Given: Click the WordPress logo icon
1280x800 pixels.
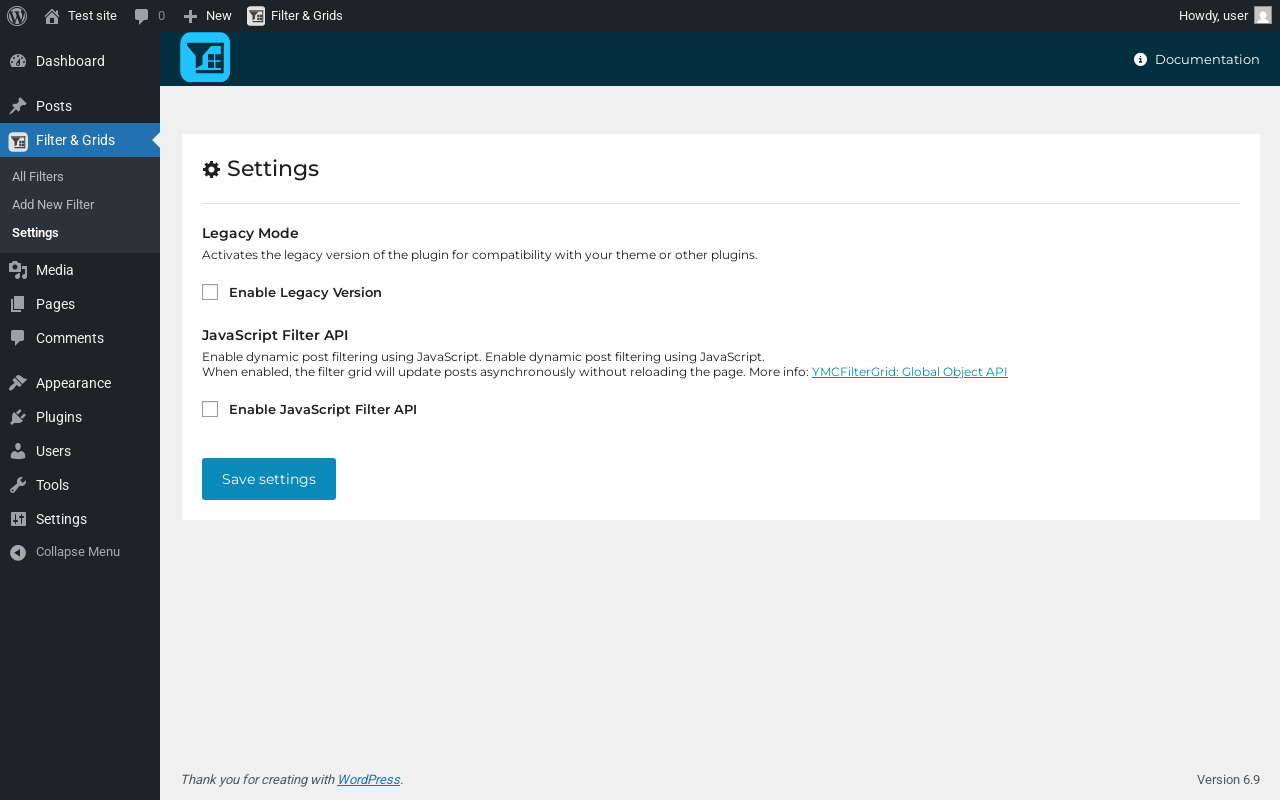Looking at the screenshot, I should coord(17,15).
